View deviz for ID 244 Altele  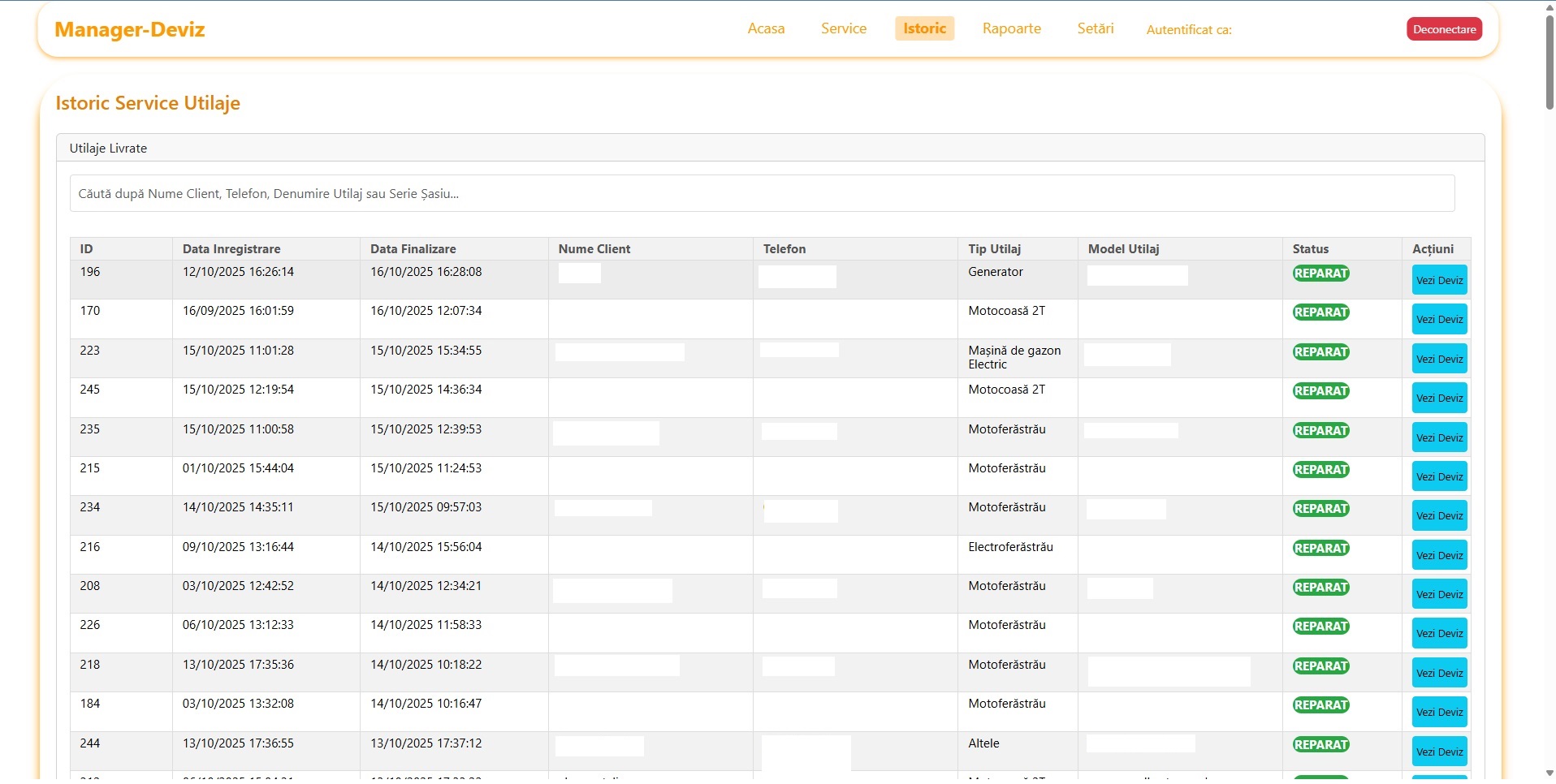(x=1439, y=752)
